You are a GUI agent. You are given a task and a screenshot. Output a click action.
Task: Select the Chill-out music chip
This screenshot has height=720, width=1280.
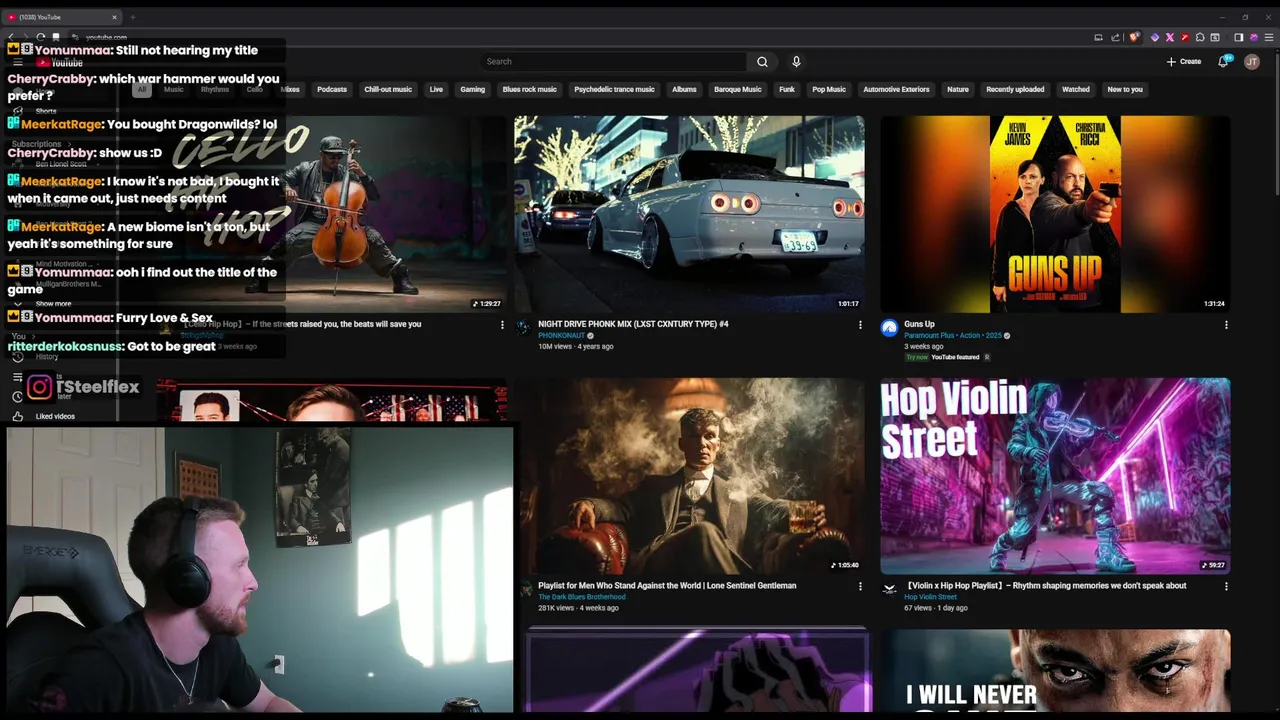pos(388,89)
